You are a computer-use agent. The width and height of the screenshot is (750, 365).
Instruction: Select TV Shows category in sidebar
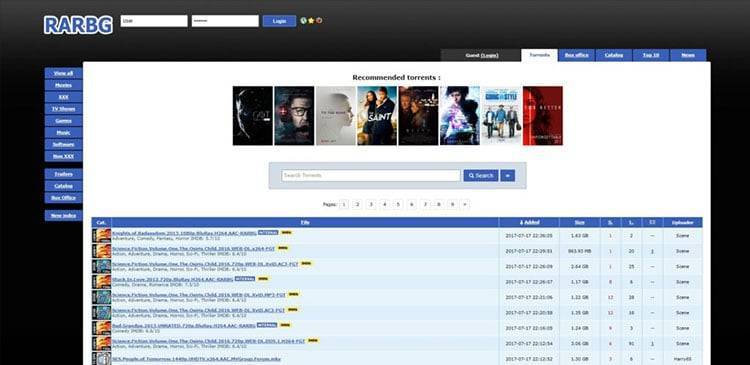point(64,109)
